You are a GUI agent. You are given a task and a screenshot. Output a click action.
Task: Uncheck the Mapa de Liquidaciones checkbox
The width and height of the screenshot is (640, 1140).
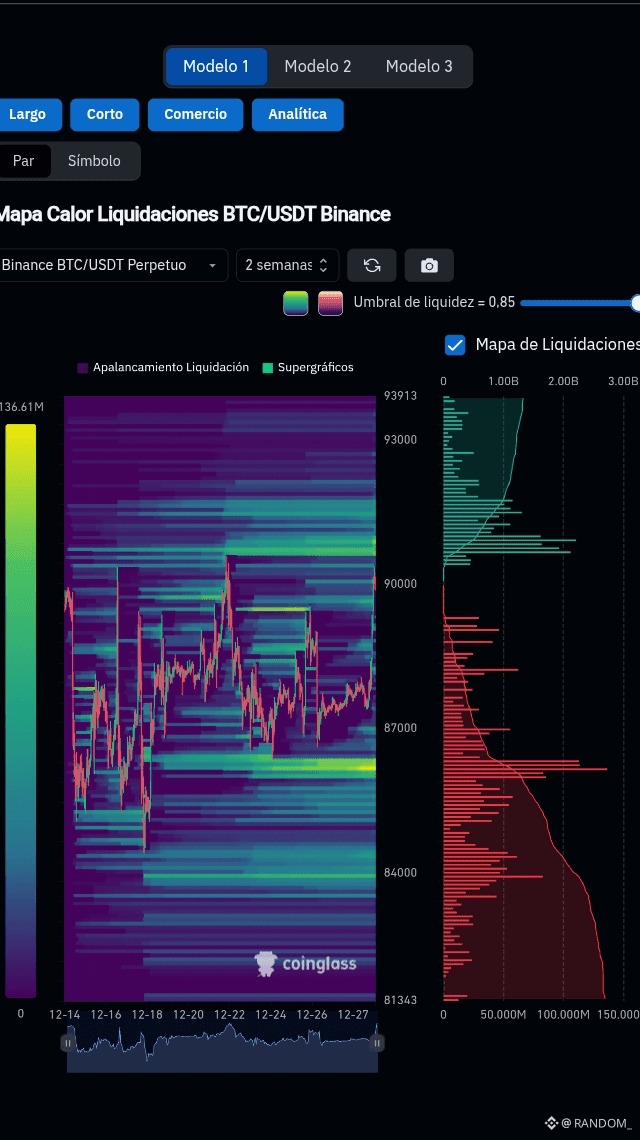[x=455, y=345]
